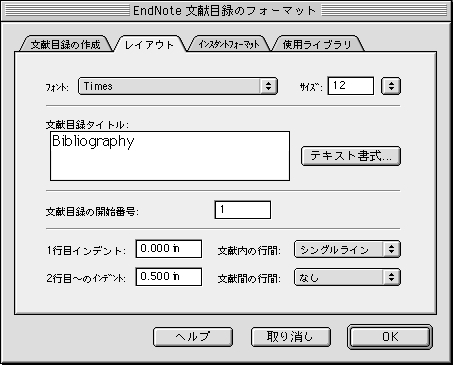The image size is (453, 365).
Task: Select the レイアウト tab
Action: (149, 44)
